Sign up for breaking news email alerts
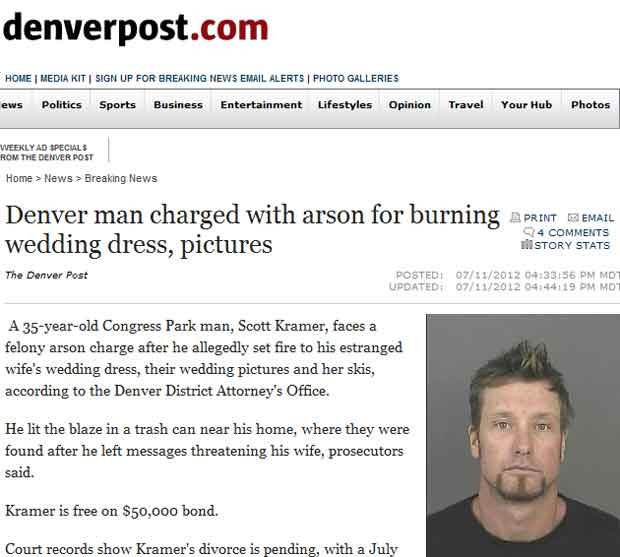Screen dimensions: 620x557 pos(200,78)
